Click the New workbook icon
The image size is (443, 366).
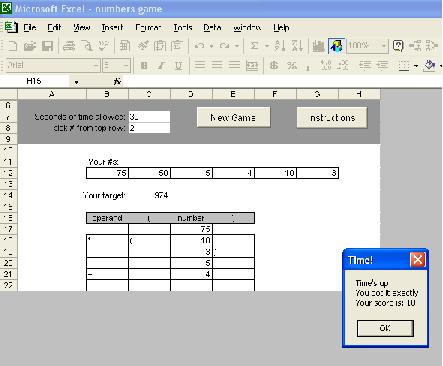[x=12, y=46]
